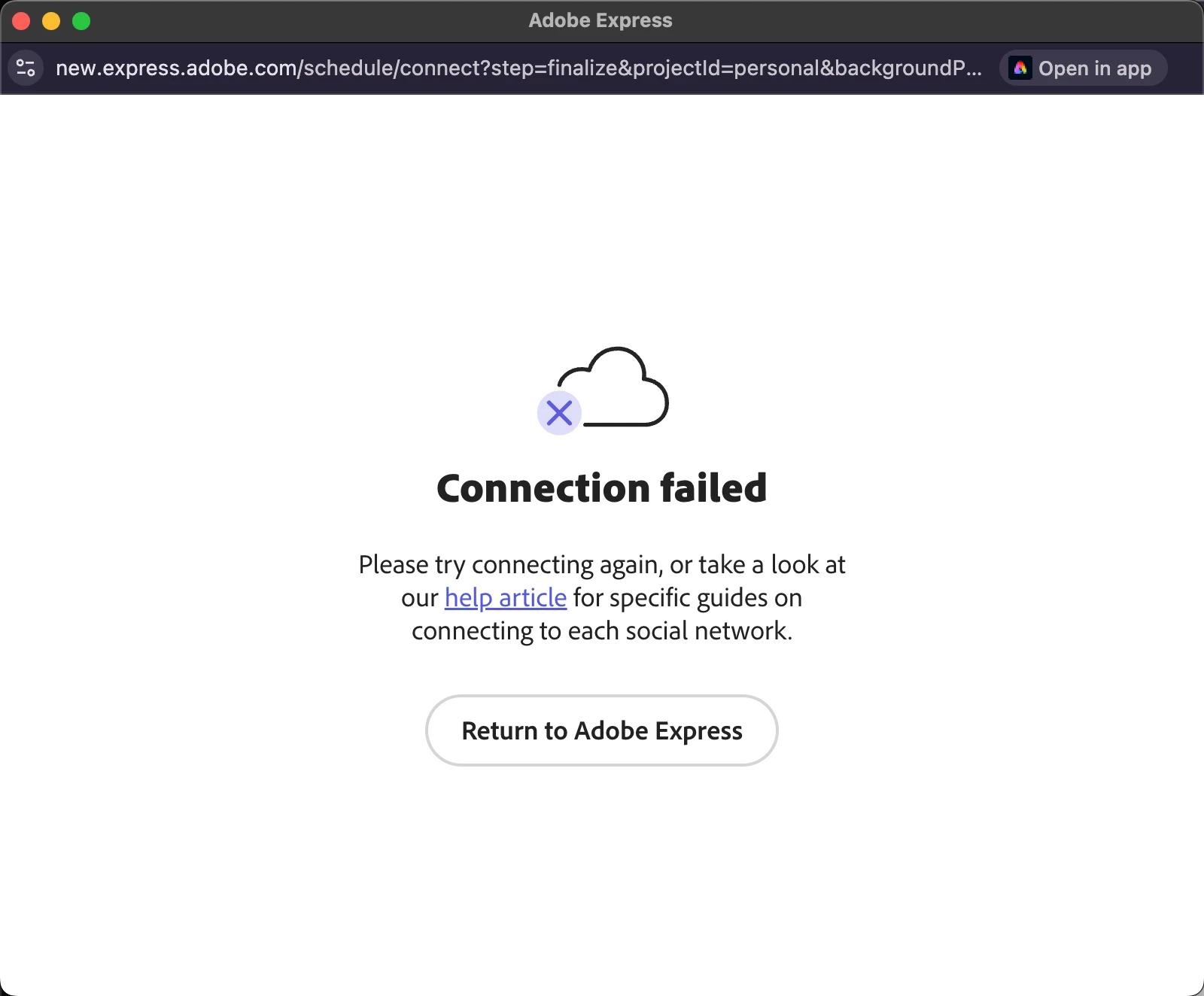Click Return to Adobe Express button
This screenshot has width=1204, height=996.
[x=602, y=730]
